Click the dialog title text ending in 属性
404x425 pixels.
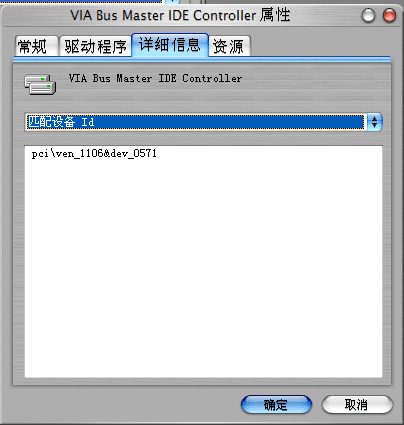[x=180, y=15]
